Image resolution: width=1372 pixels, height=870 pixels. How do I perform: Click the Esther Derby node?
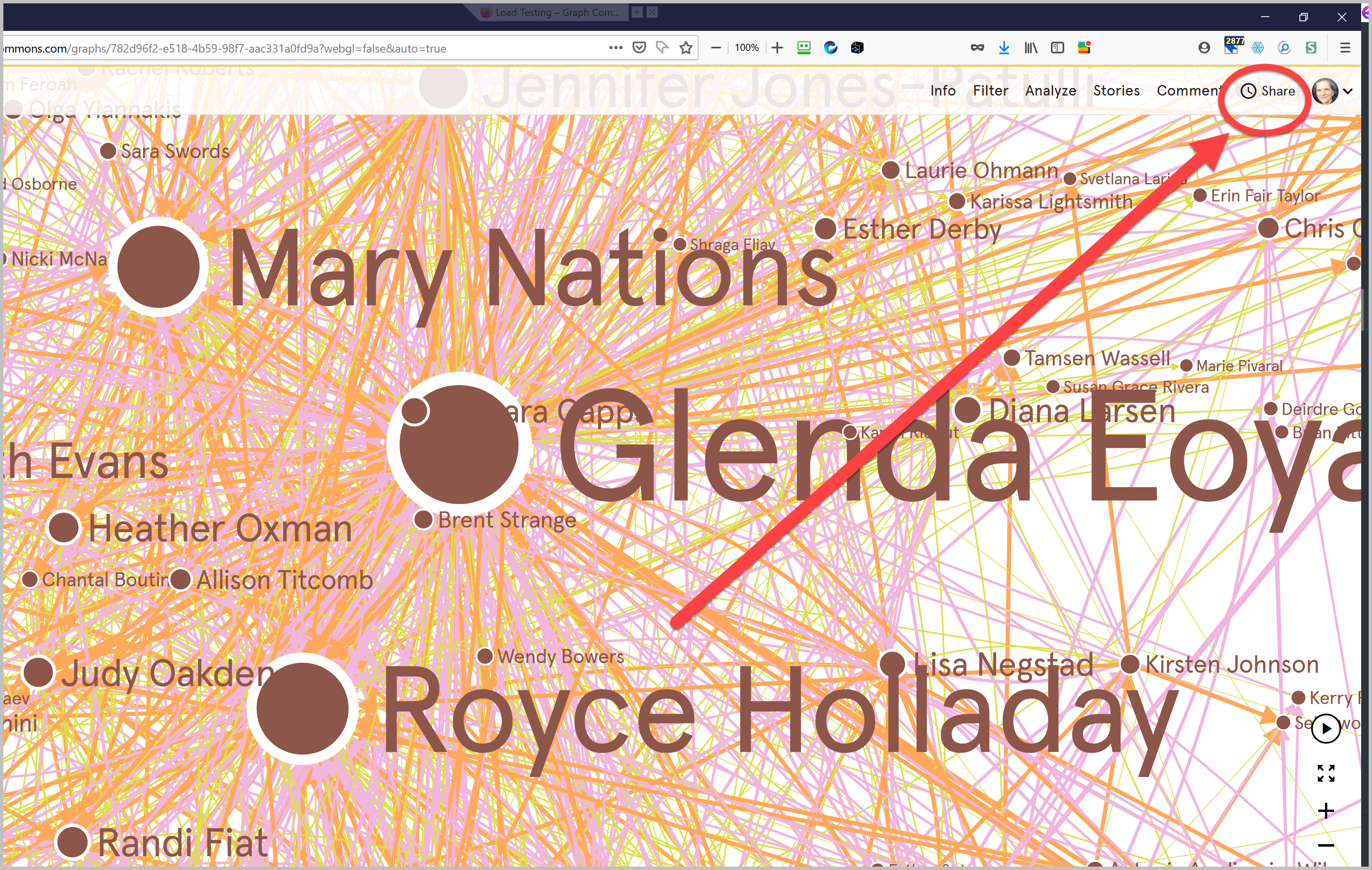(x=825, y=229)
